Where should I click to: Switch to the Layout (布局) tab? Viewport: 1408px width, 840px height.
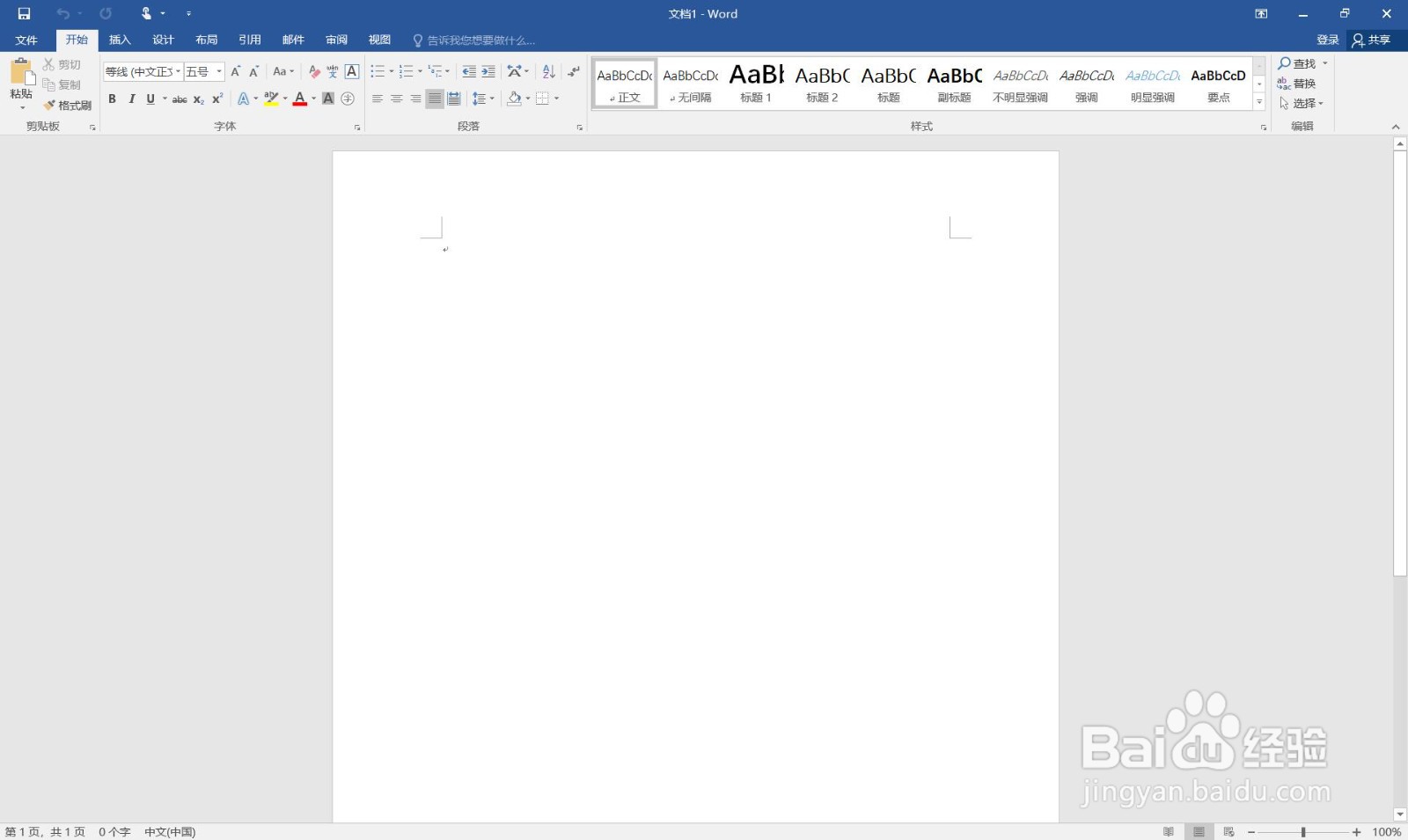pos(206,40)
